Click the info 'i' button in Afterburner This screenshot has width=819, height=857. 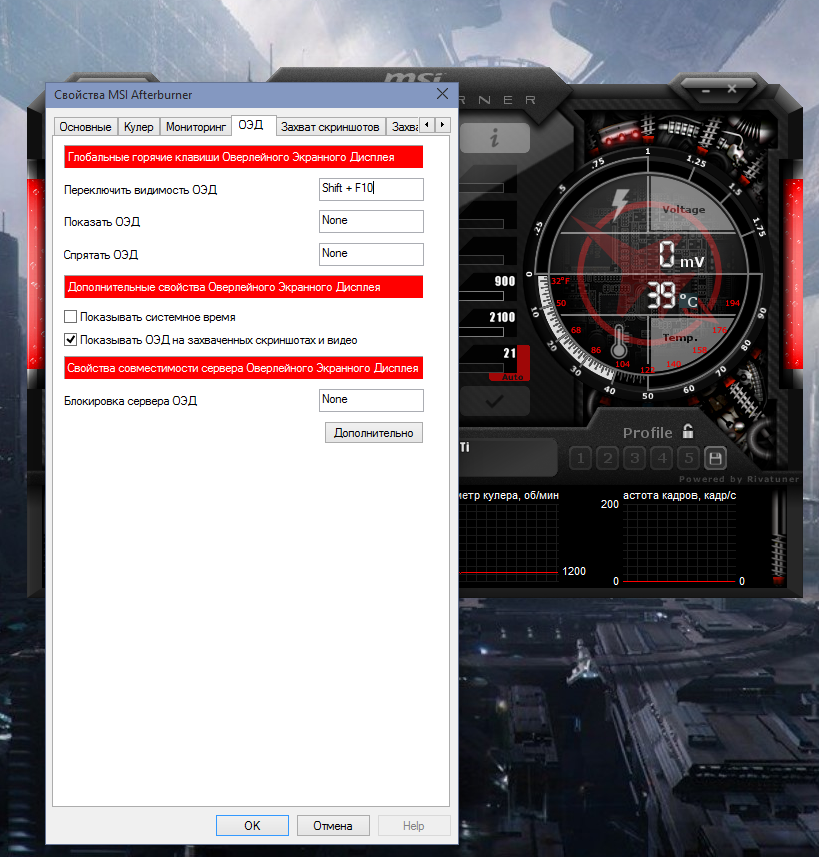point(495,138)
